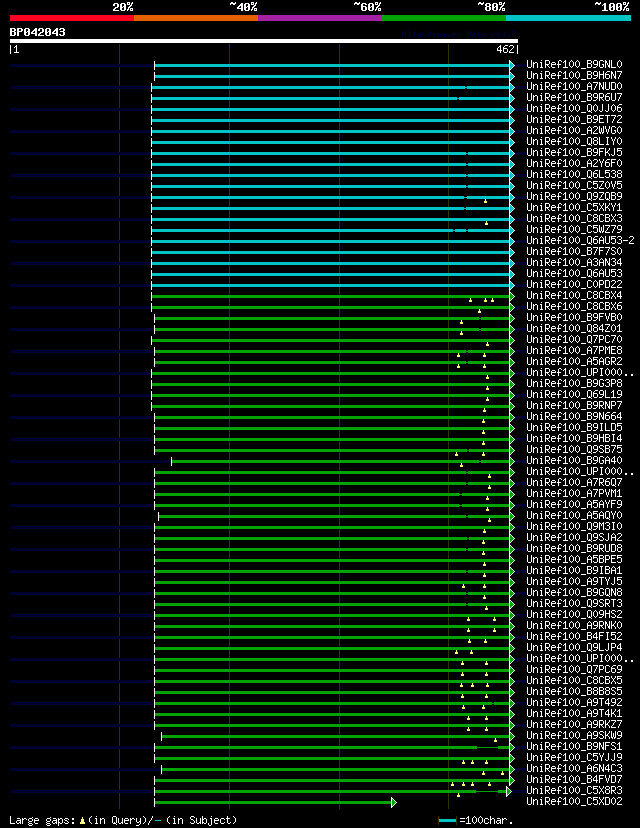Click the green ~80% identity legend segment
Image resolution: width=640 pixels, height=828 pixels.
tap(444, 18)
